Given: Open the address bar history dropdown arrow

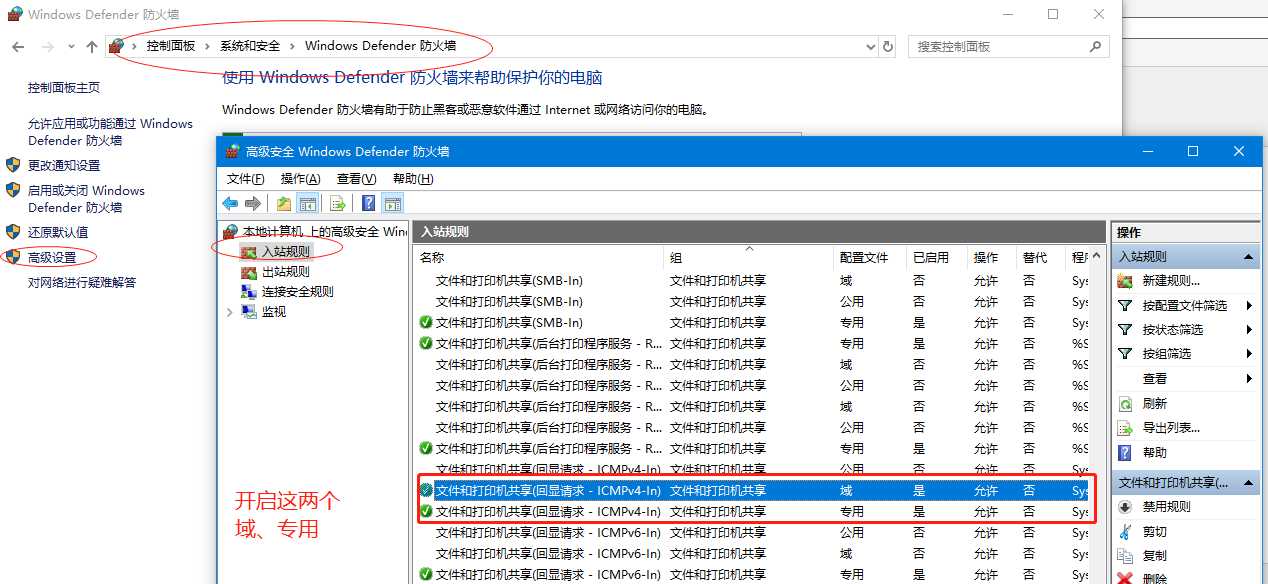Looking at the screenshot, I should coord(870,47).
